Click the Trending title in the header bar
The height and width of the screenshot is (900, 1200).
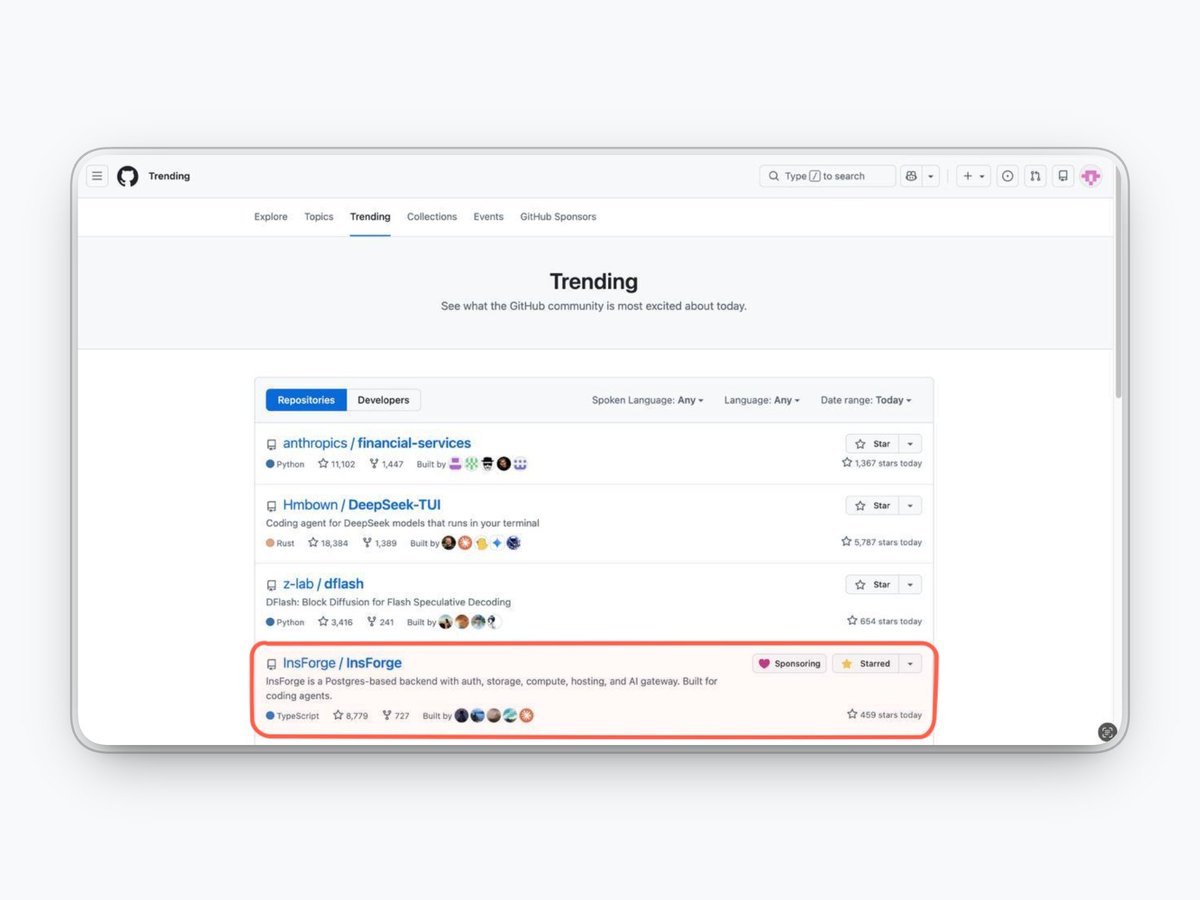pyautogui.click(x=169, y=176)
